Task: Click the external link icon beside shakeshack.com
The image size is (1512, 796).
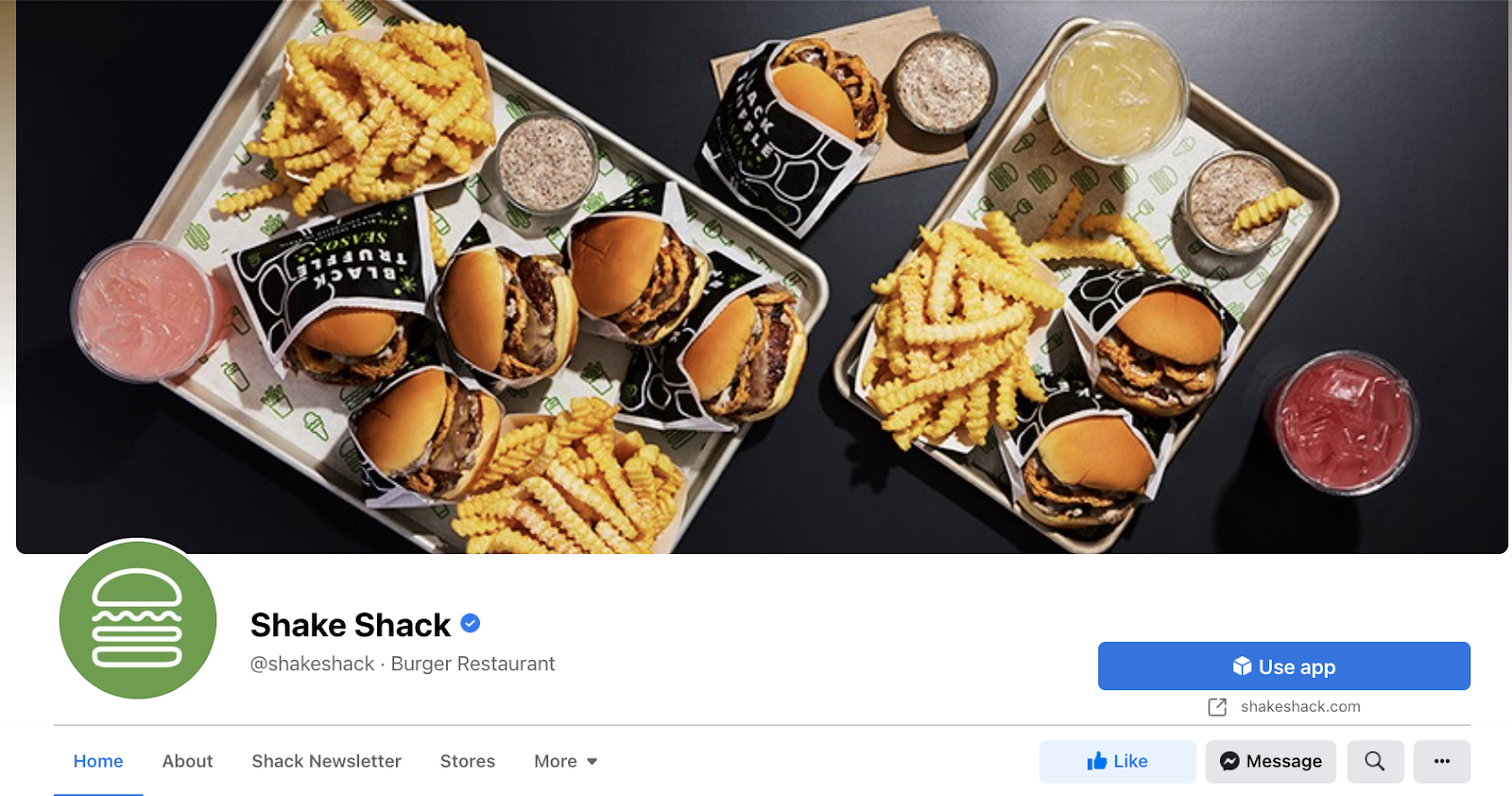Action: (1217, 707)
